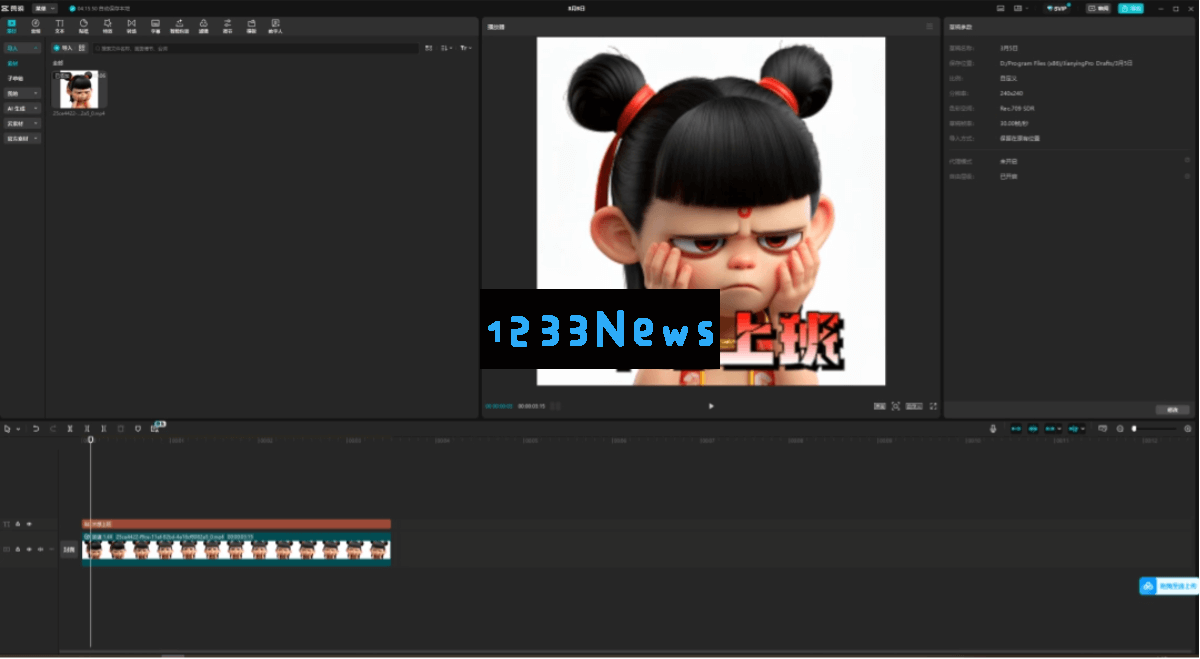The height and width of the screenshot is (659, 1200).
Task: Focus the media search field
Action: click(255, 48)
